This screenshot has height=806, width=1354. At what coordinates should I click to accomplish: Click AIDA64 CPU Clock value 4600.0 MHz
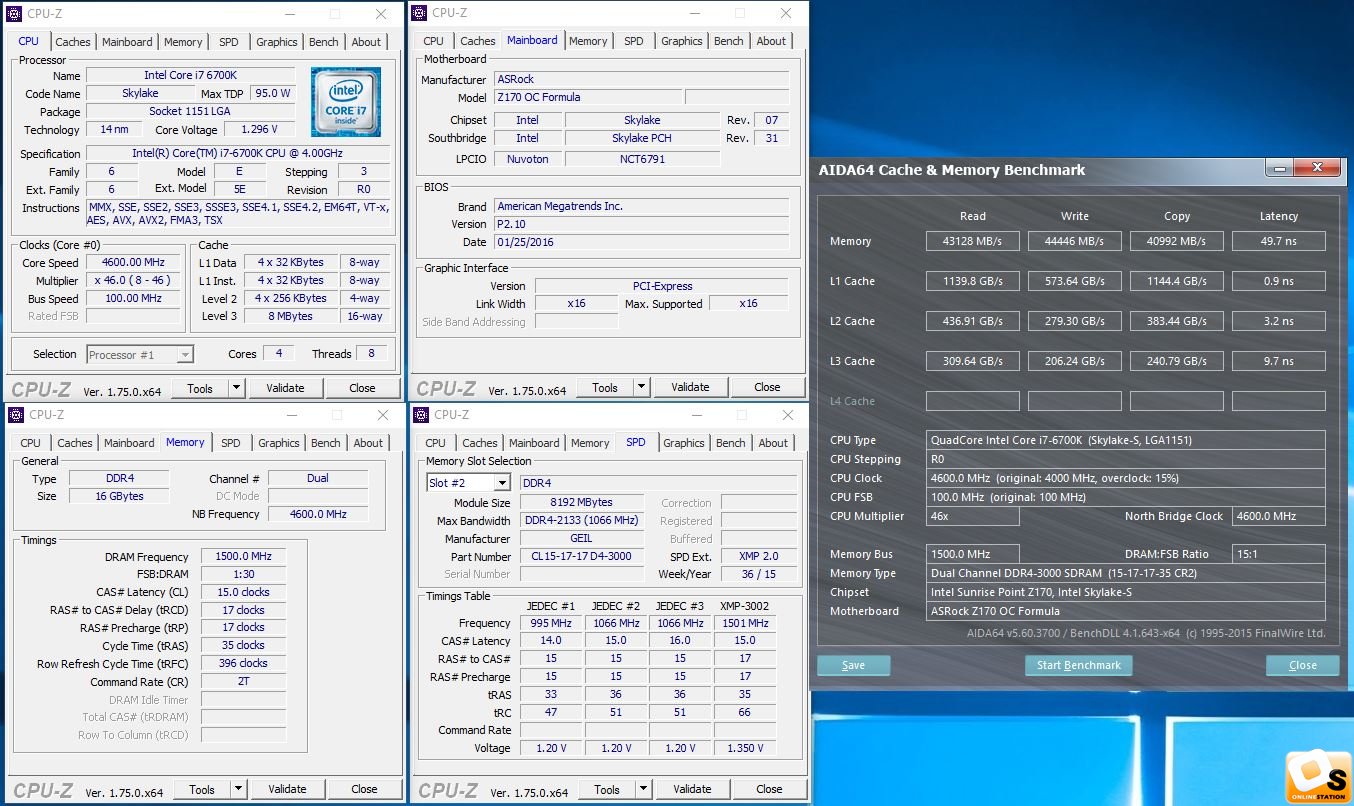pyautogui.click(x=1126, y=478)
